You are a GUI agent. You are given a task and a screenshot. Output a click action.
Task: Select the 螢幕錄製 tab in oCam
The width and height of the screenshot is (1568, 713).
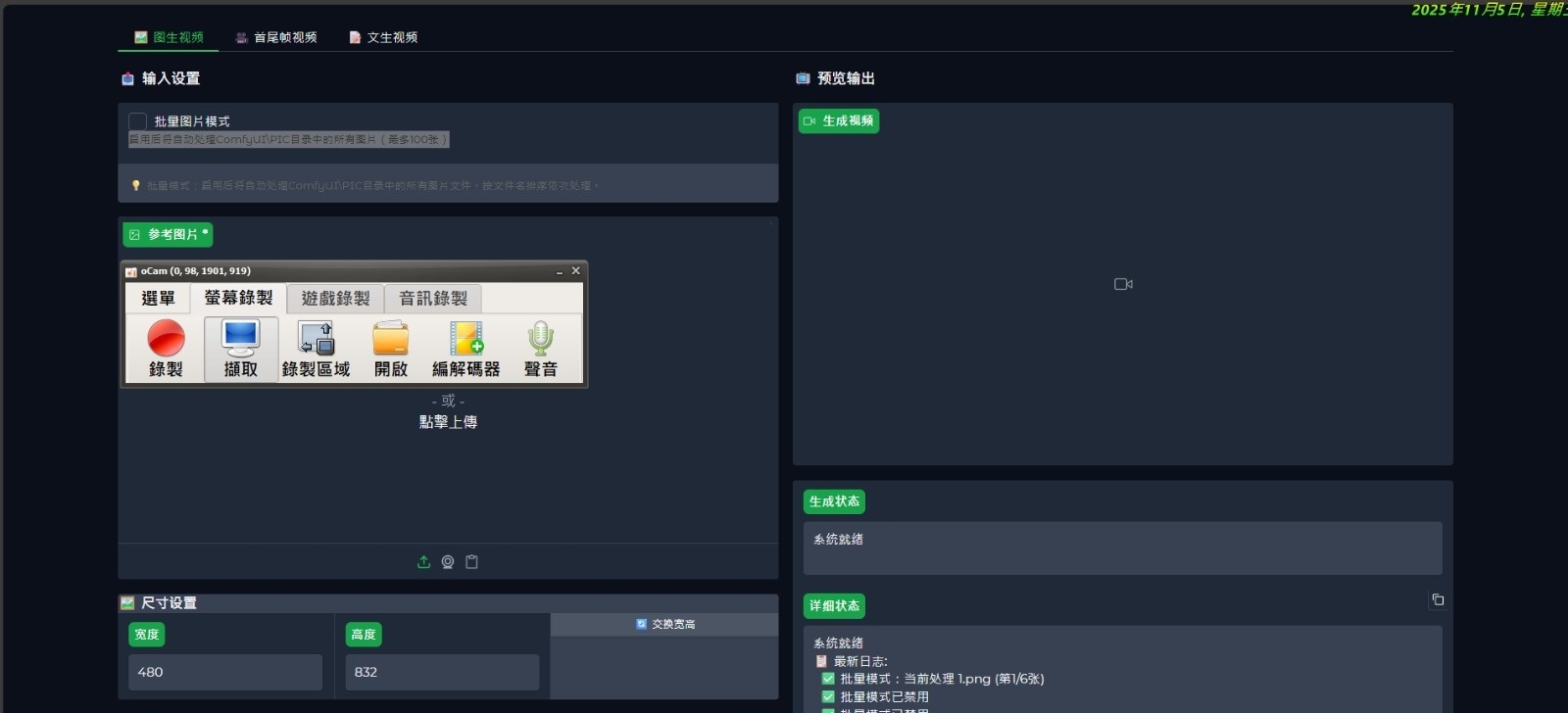pyautogui.click(x=238, y=298)
